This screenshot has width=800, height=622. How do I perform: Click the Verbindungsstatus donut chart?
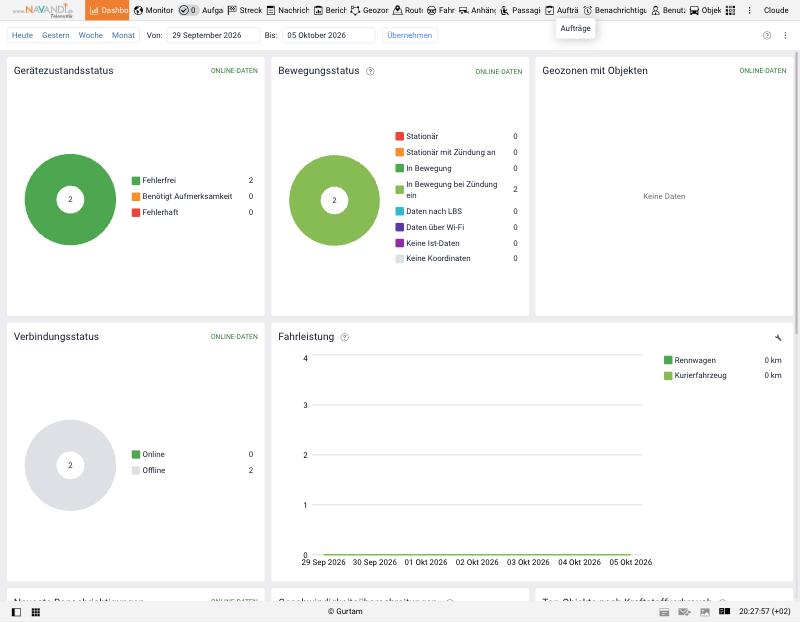[x=70, y=465]
